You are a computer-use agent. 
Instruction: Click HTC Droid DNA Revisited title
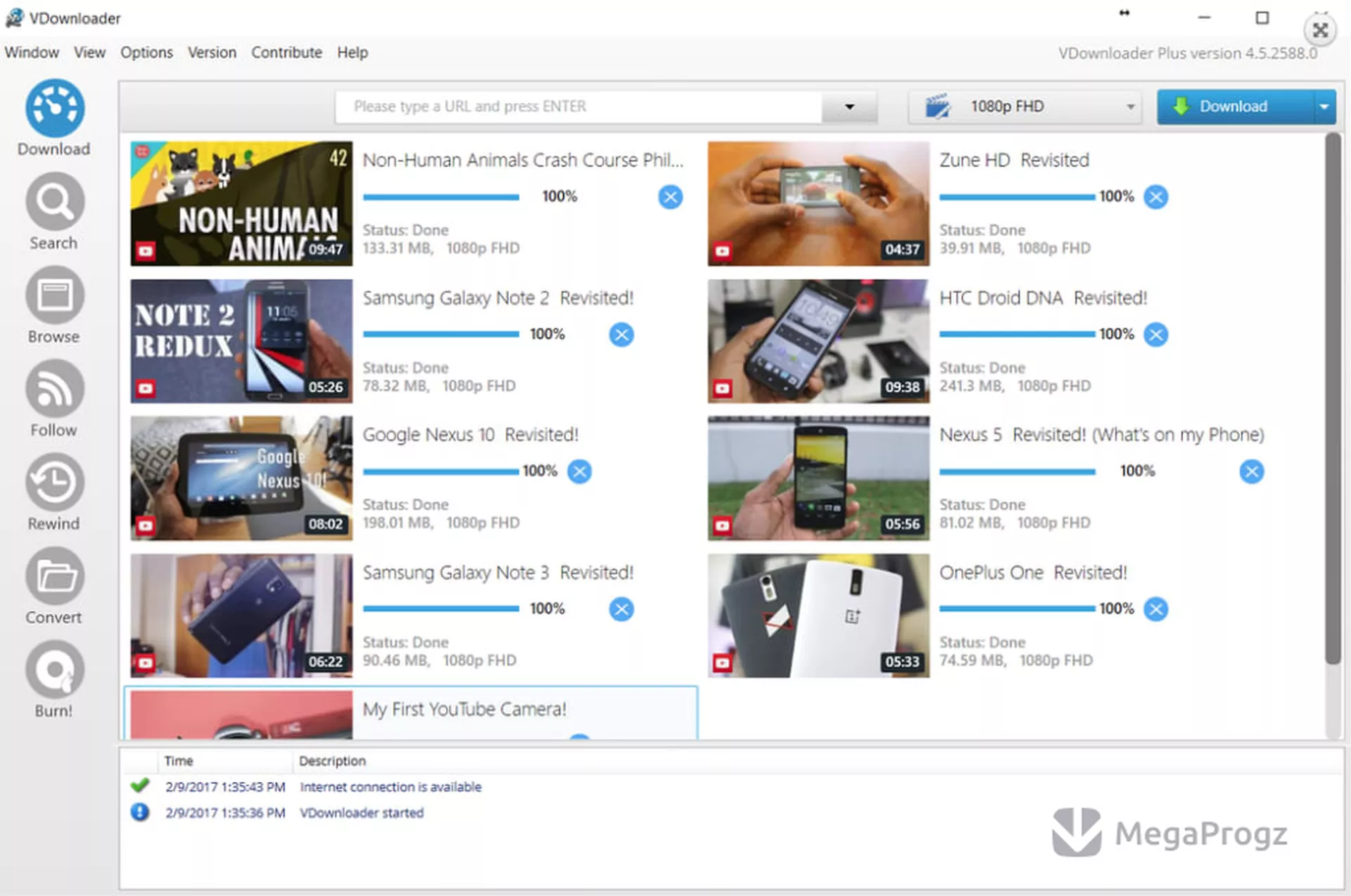[x=1044, y=298]
